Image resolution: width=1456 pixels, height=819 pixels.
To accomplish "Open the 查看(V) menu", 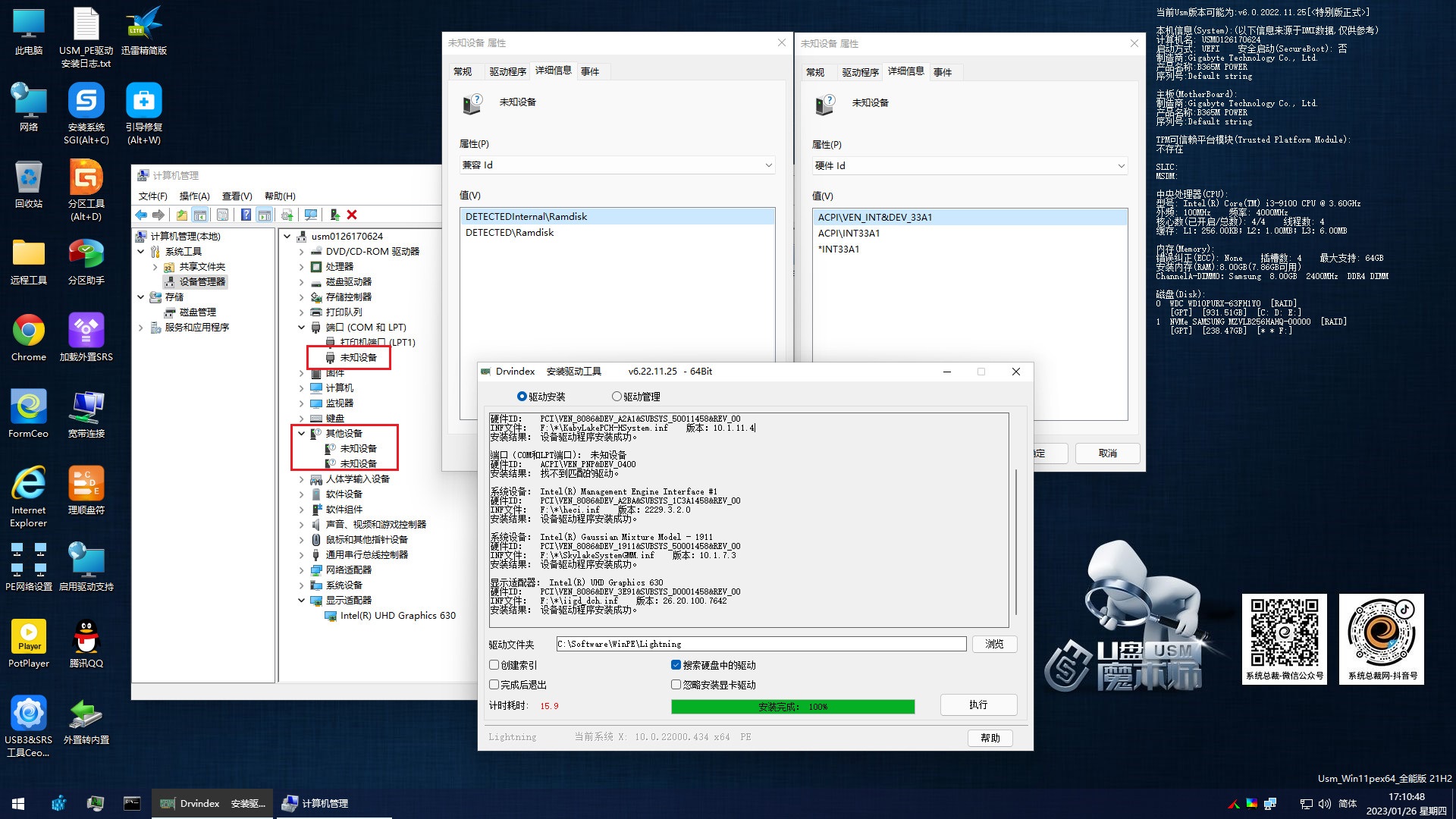I will (237, 196).
